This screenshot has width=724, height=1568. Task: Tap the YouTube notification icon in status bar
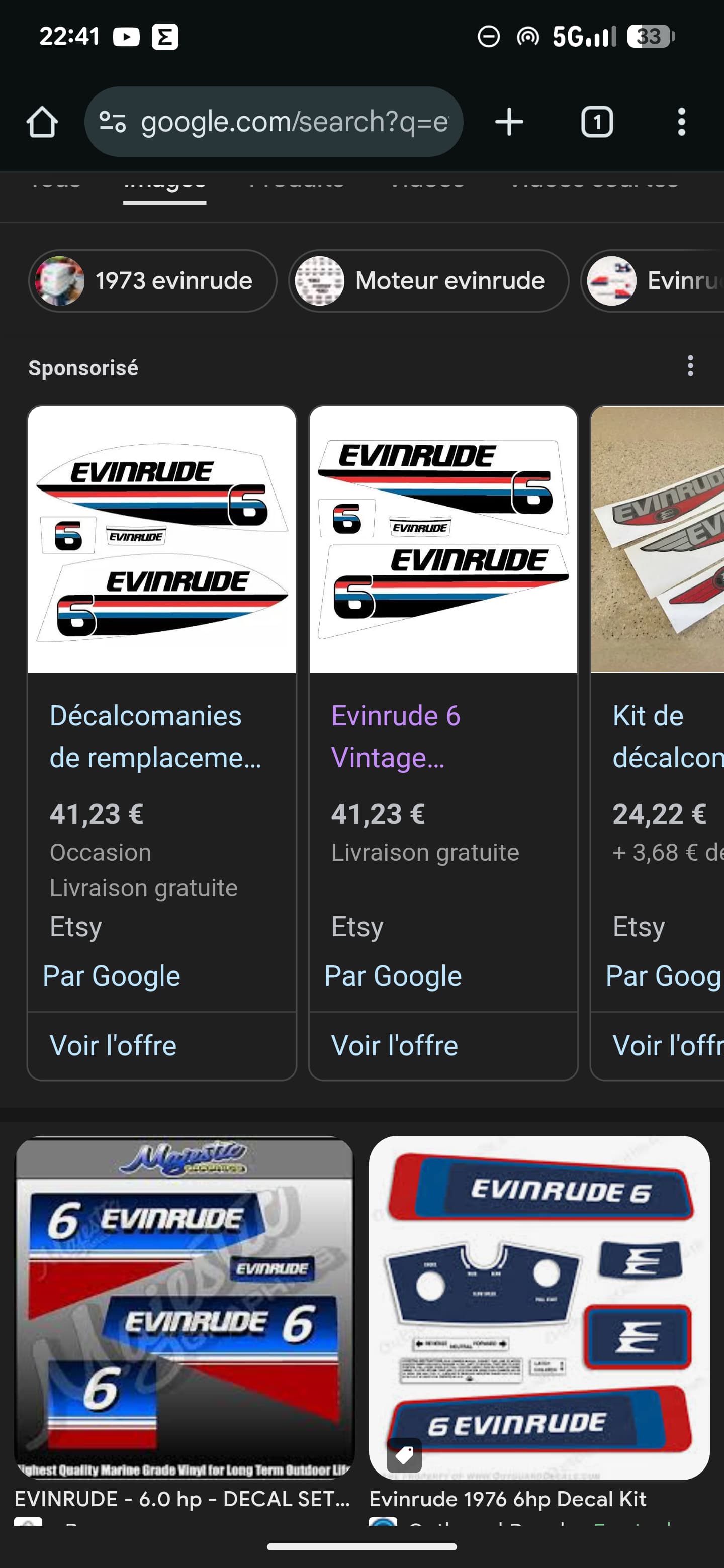click(126, 37)
